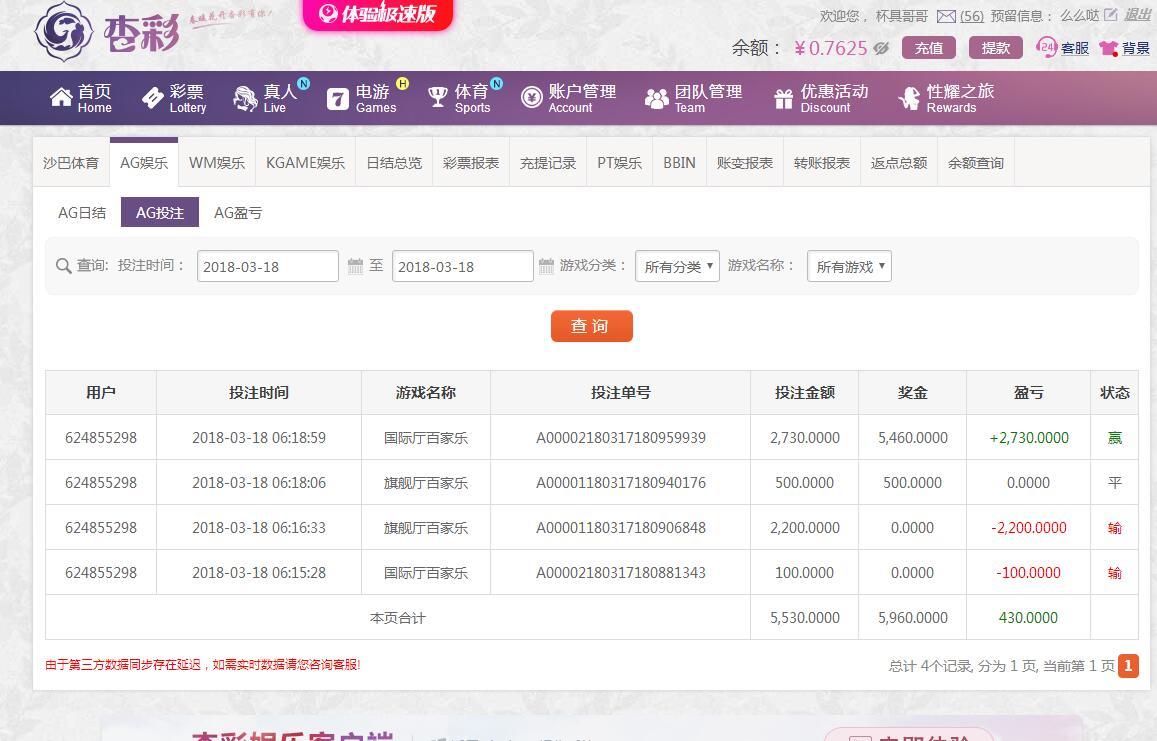Open calendar for end bet date
The width and height of the screenshot is (1157, 741).
[x=546, y=266]
